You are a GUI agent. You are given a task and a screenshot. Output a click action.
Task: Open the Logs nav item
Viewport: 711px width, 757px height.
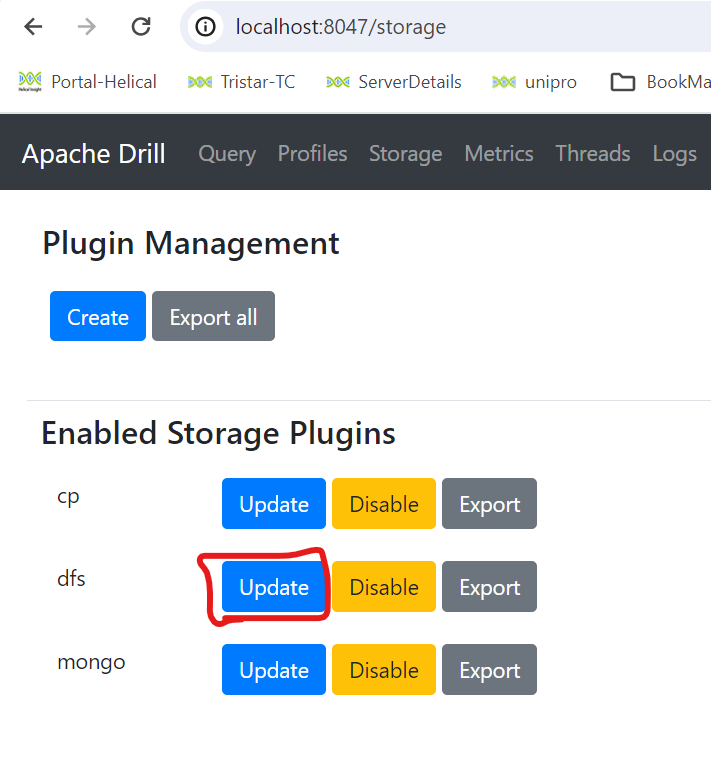pyautogui.click(x=674, y=154)
